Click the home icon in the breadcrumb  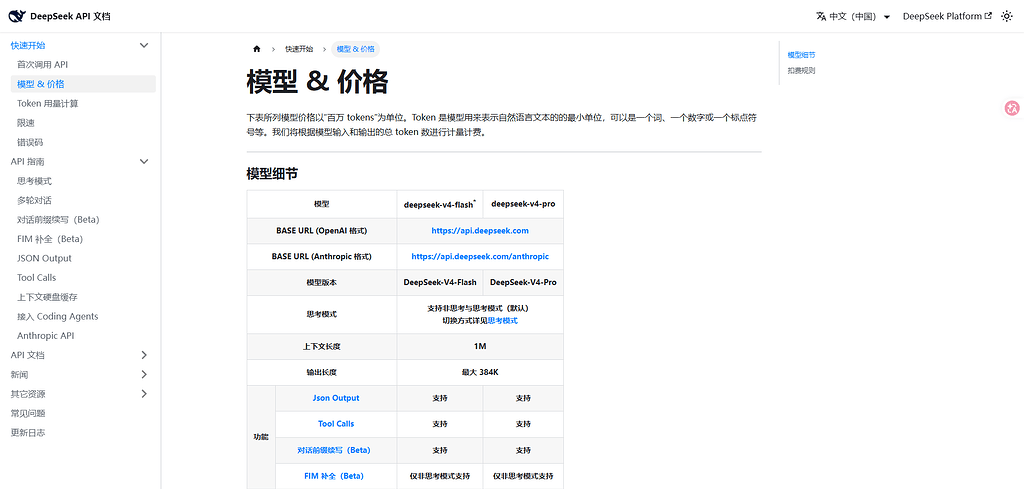[x=257, y=49]
